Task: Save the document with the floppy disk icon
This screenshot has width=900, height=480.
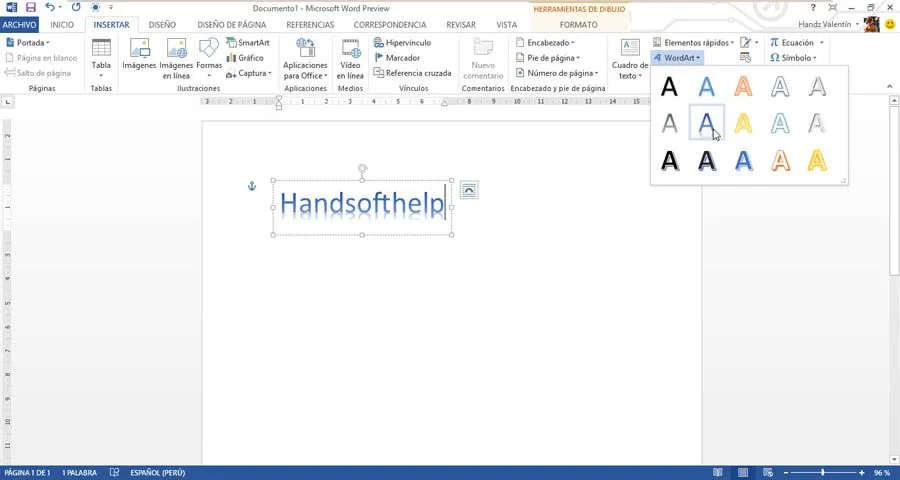Action: pos(31,7)
